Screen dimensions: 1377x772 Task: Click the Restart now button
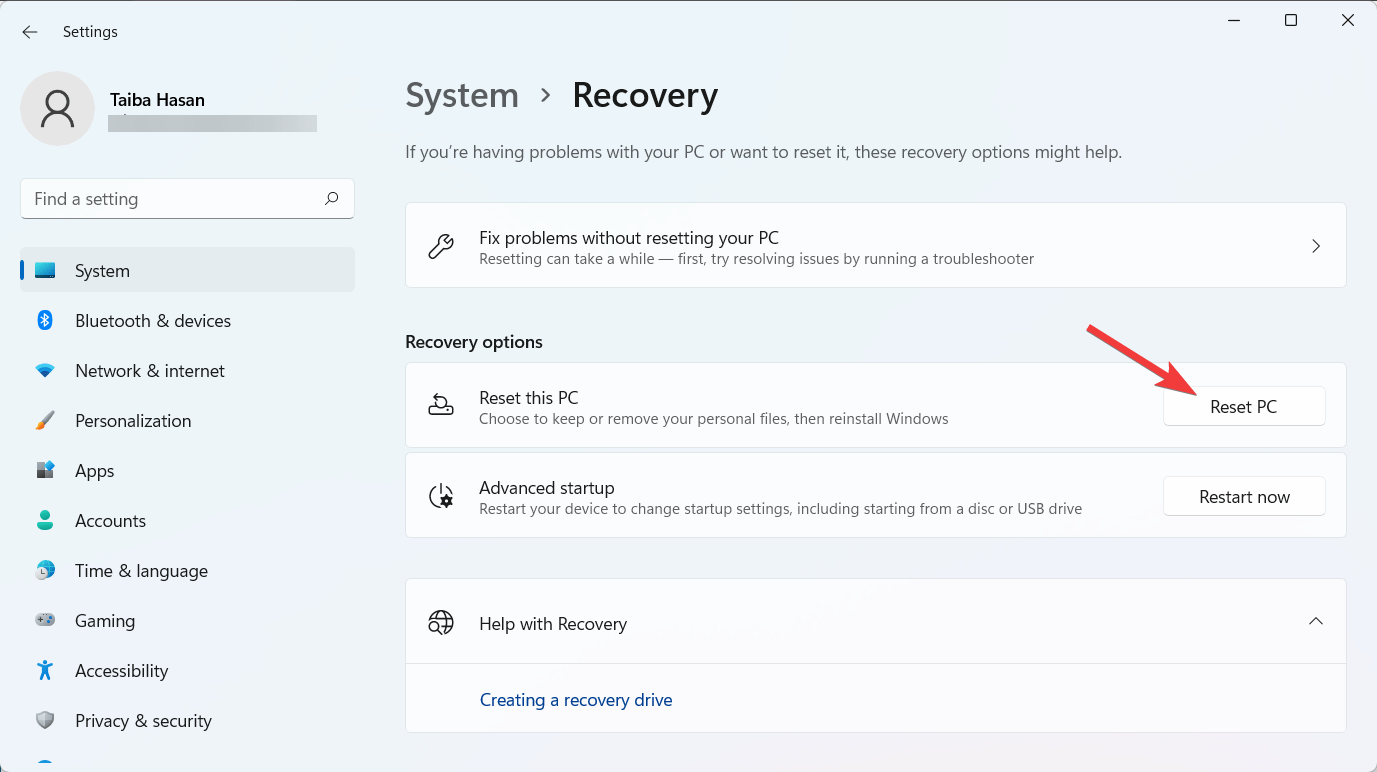point(1244,497)
